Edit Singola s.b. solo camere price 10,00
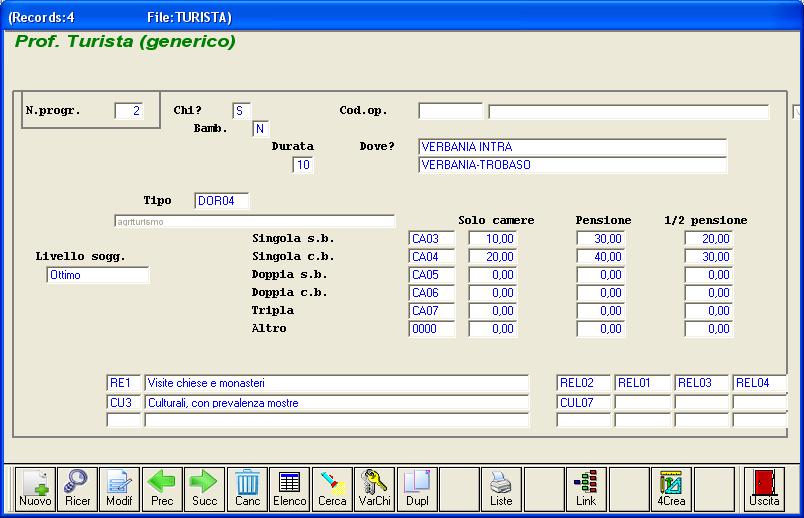 point(493,239)
